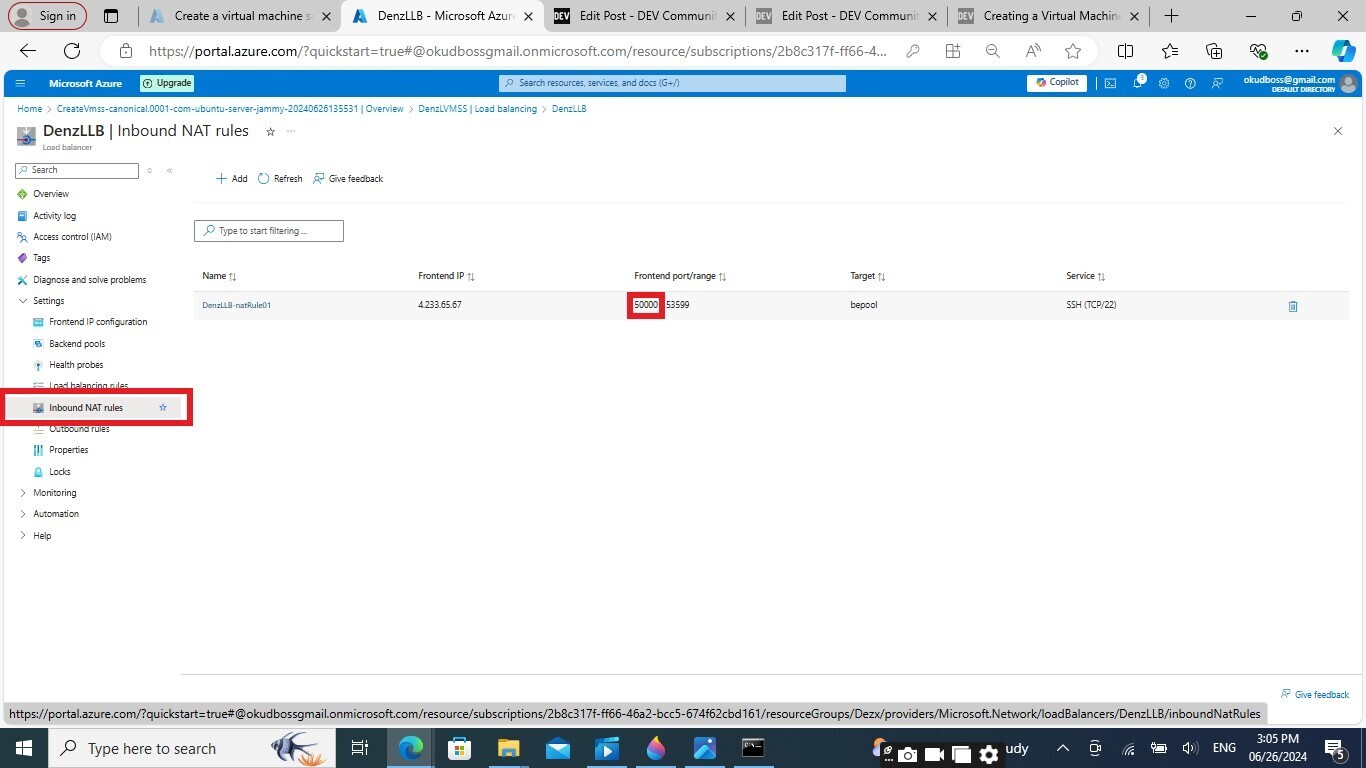Collapse the resource menu sidebar

(169, 170)
